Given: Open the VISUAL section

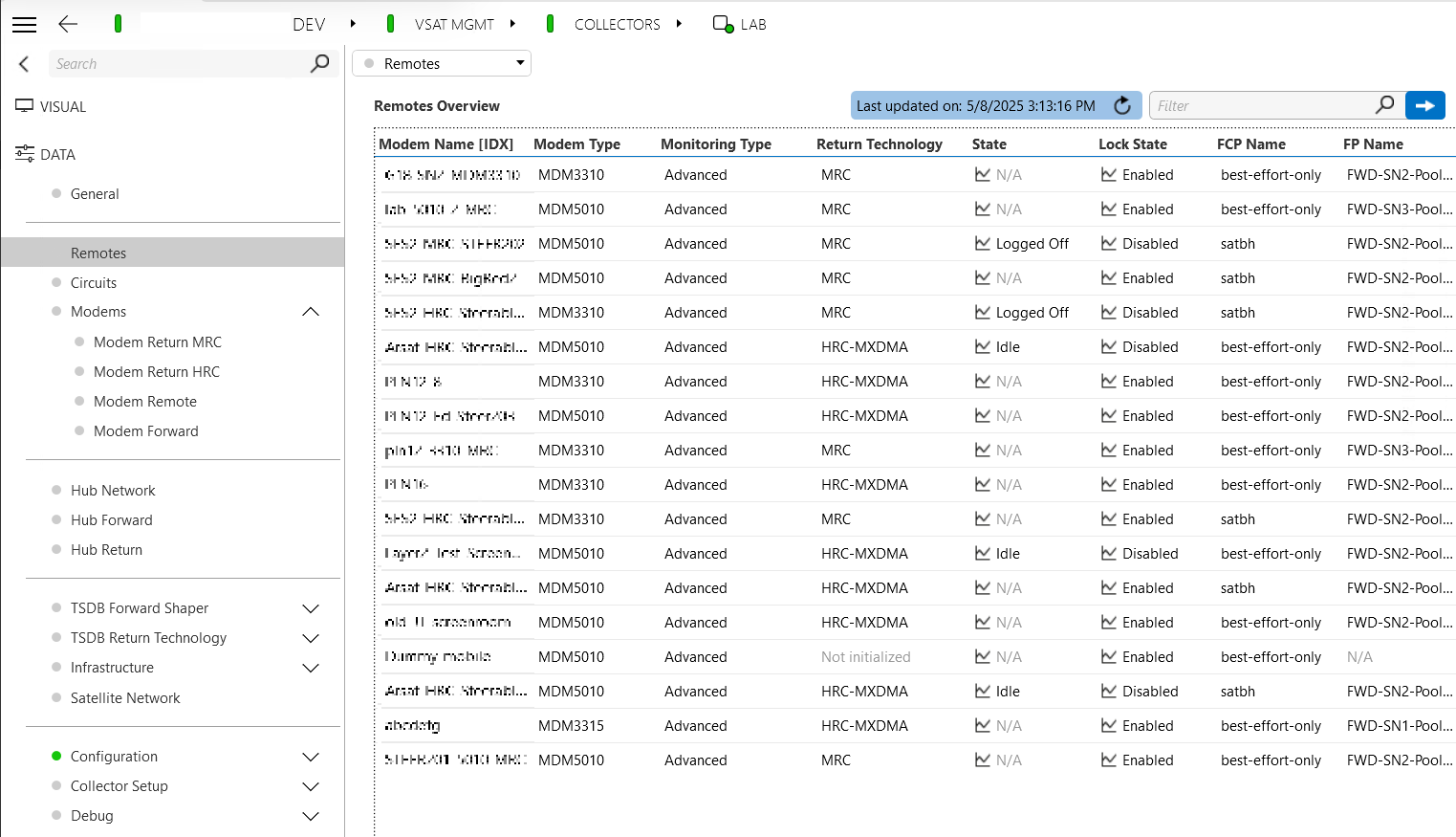Looking at the screenshot, I should pos(63,107).
